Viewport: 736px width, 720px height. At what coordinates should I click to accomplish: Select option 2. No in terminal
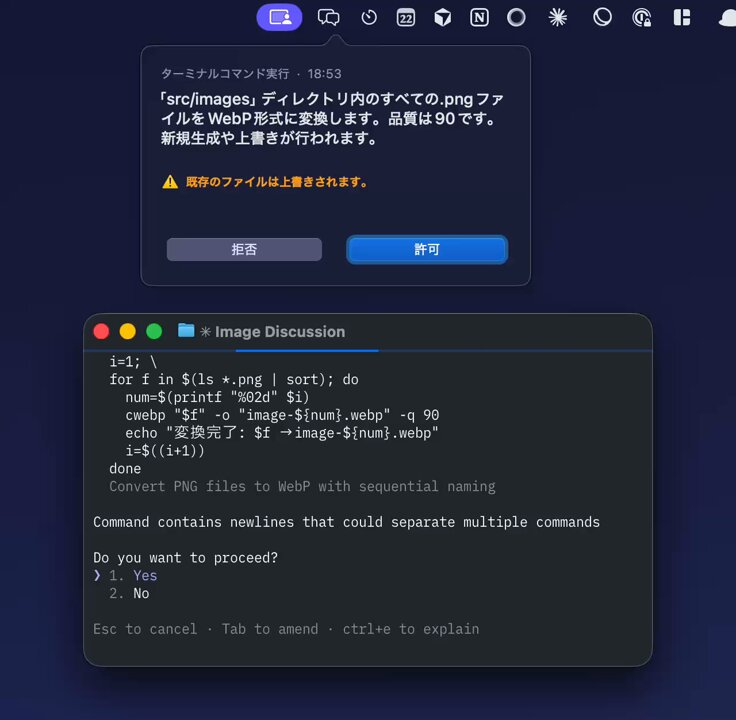click(129, 593)
